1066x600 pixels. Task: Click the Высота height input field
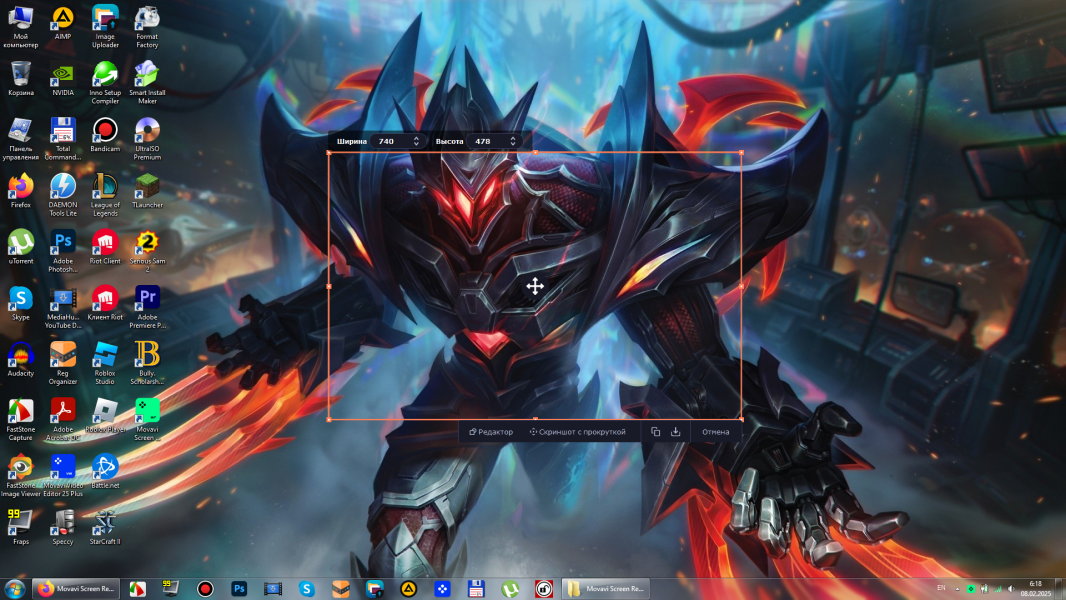(489, 141)
